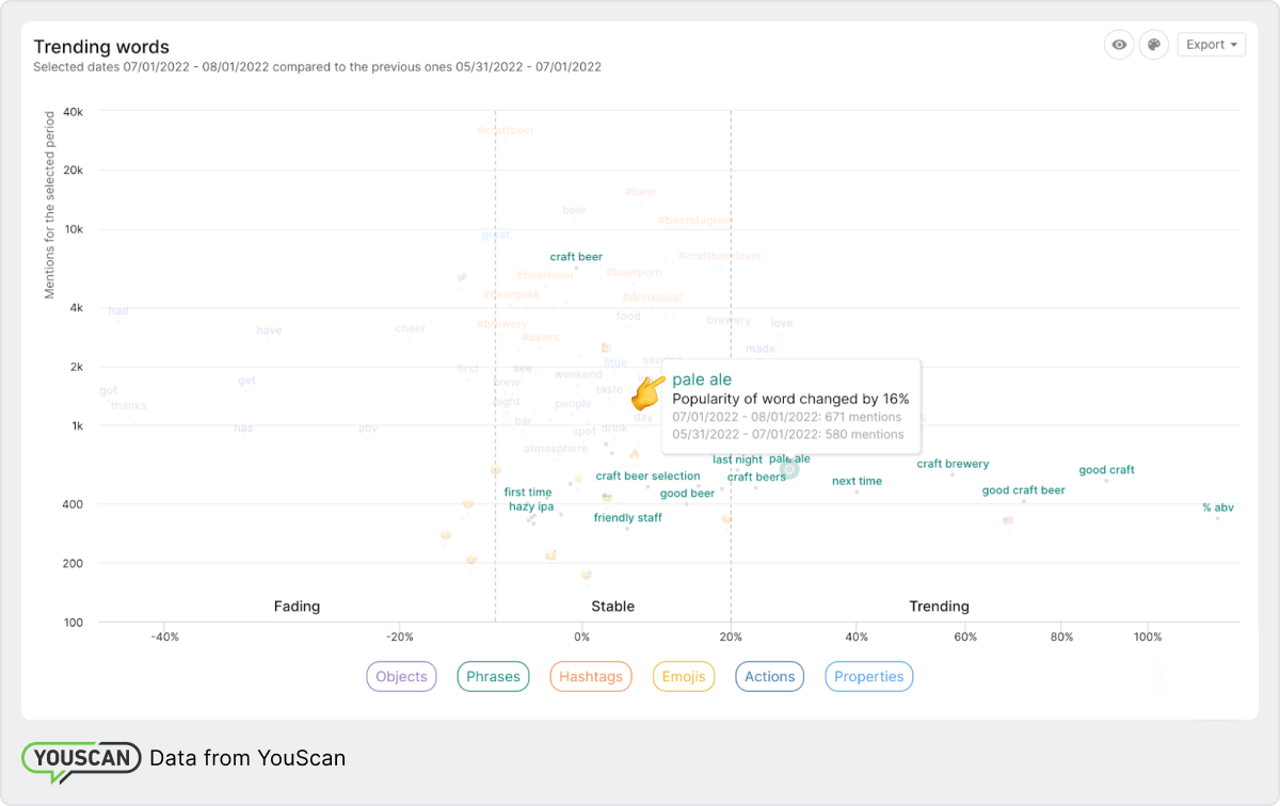Click the highlighted pale ale data point
This screenshot has width=1280, height=806.
coord(790,469)
